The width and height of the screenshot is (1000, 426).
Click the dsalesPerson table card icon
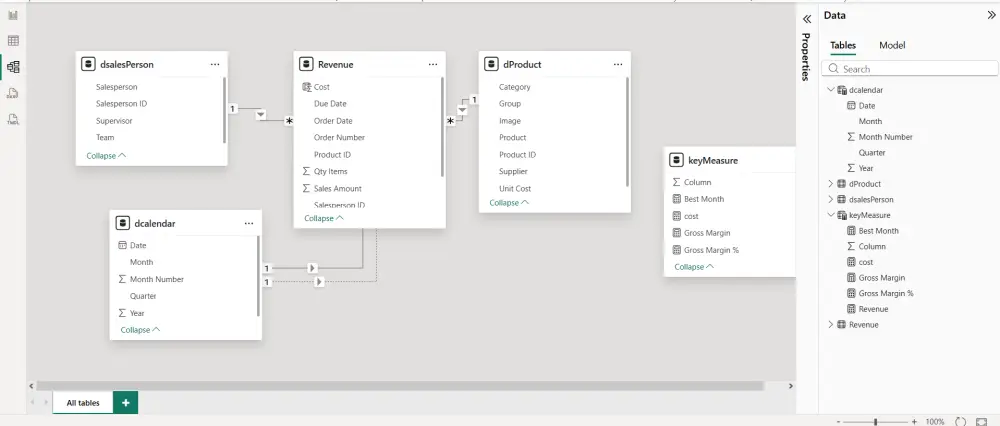[x=88, y=64]
